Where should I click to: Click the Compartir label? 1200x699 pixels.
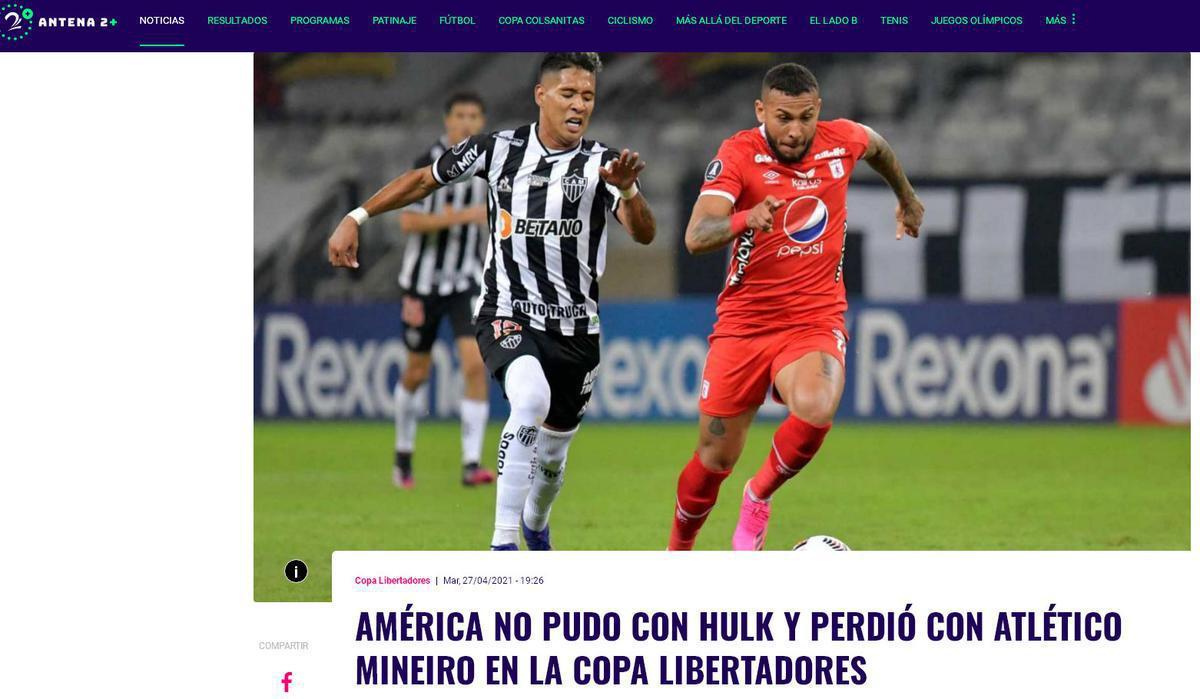[x=283, y=646]
